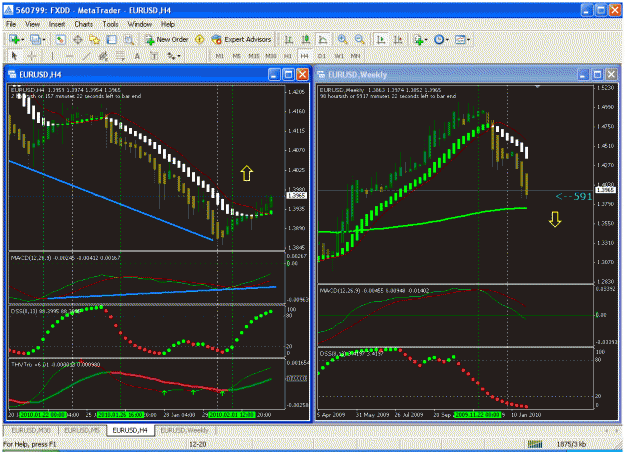Switch timeframe to M15
The image size is (625, 452).
click(254, 56)
